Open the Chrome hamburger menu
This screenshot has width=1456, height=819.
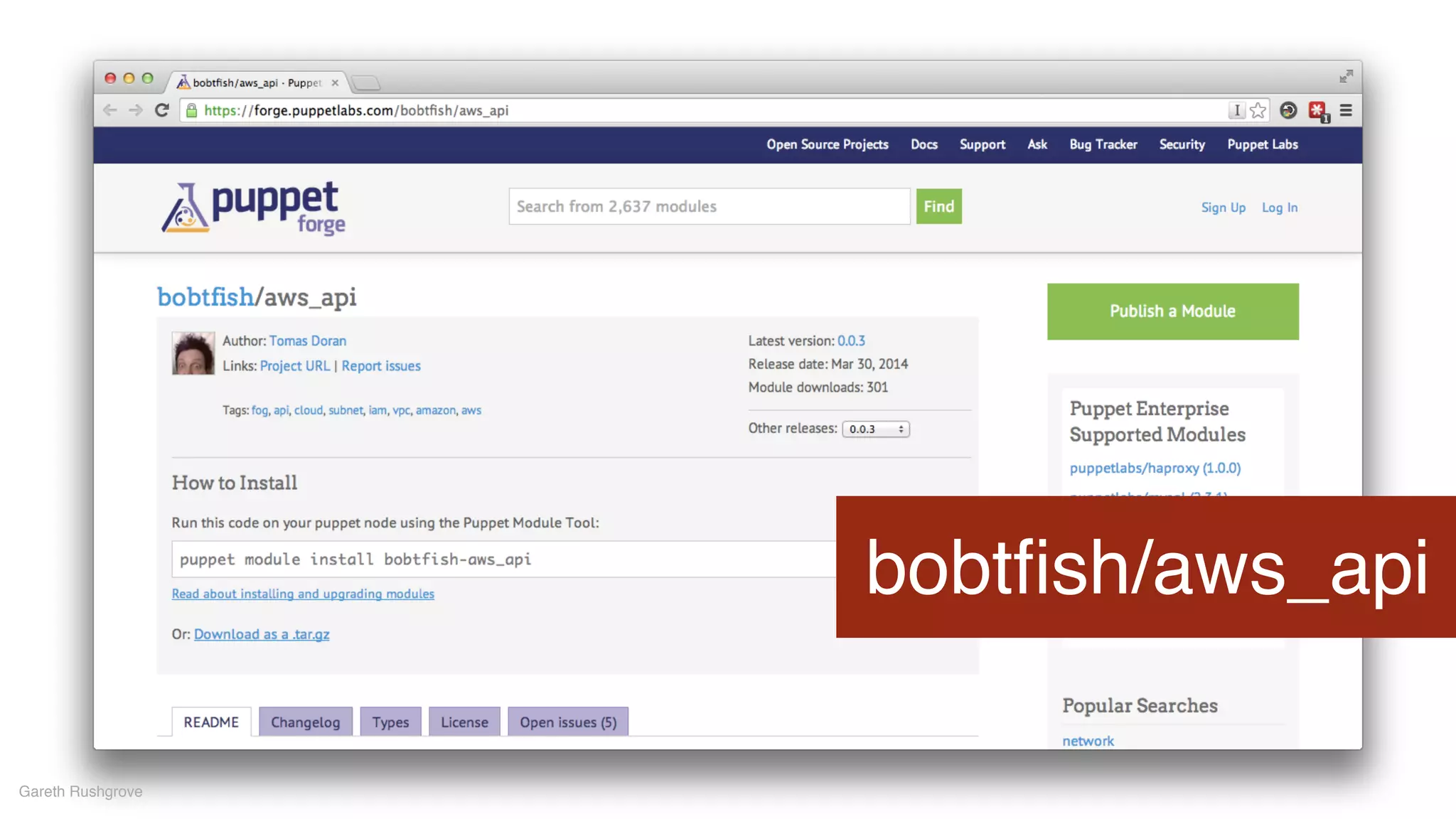(1346, 110)
